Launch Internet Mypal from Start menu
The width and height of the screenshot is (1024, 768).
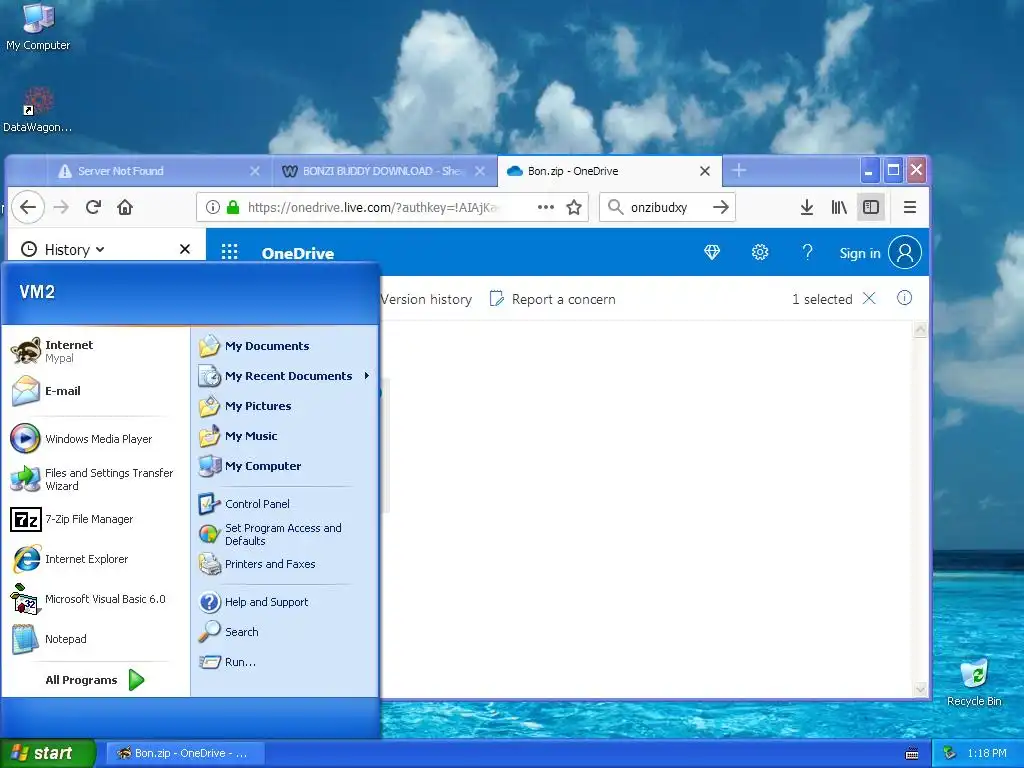tap(95, 351)
